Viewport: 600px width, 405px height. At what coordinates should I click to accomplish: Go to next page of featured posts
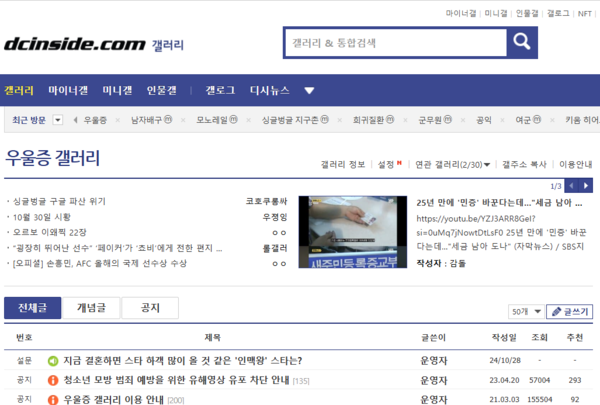click(588, 186)
